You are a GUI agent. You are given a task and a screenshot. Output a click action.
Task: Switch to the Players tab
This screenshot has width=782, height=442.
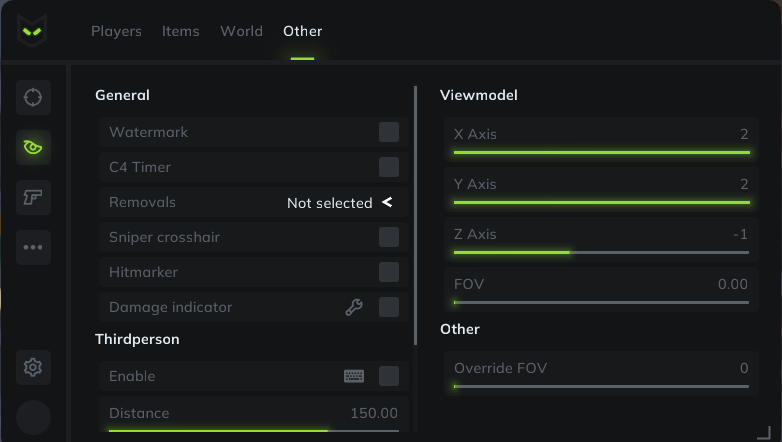tap(116, 31)
